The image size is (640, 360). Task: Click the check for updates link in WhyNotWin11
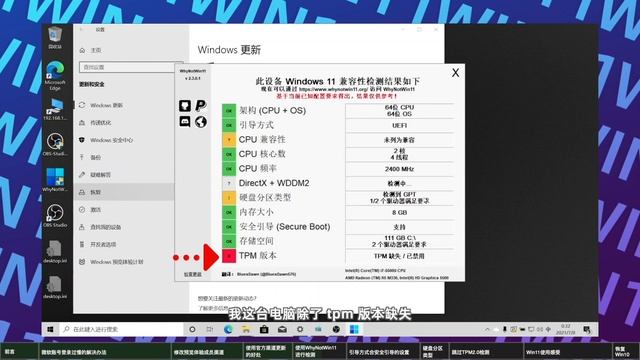point(193,274)
